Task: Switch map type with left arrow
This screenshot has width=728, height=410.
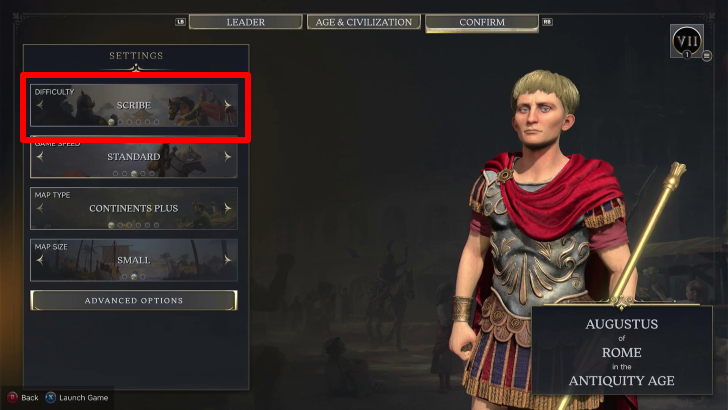Action: coord(40,208)
